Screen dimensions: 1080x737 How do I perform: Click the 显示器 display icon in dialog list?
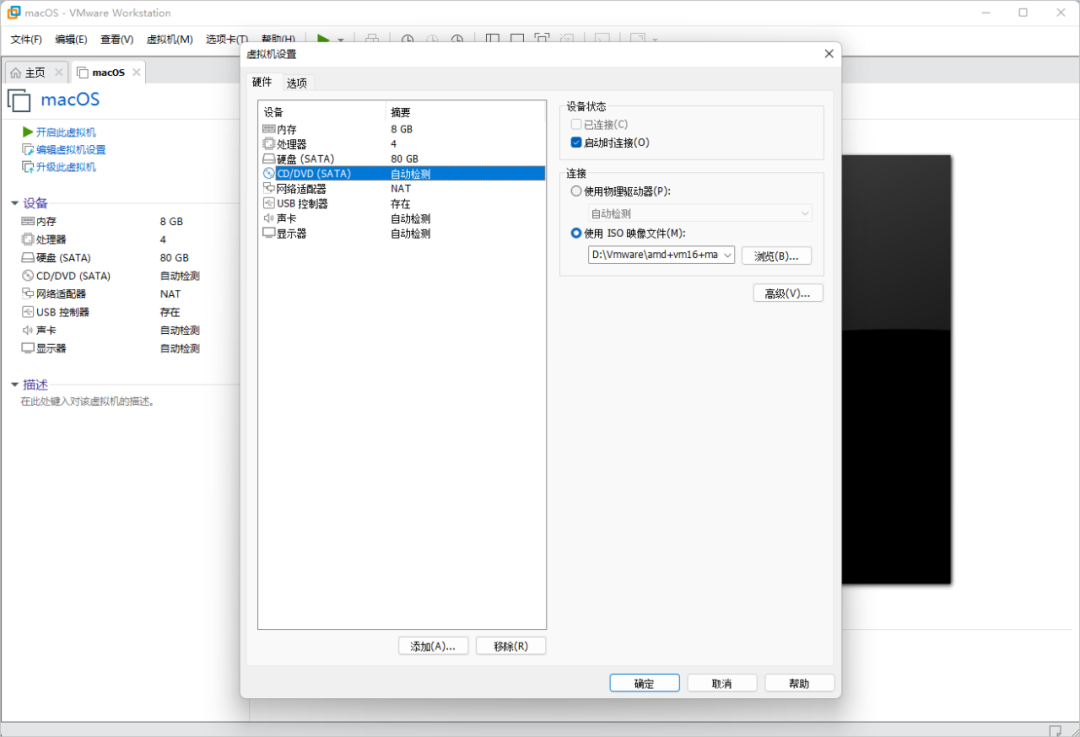click(268, 233)
